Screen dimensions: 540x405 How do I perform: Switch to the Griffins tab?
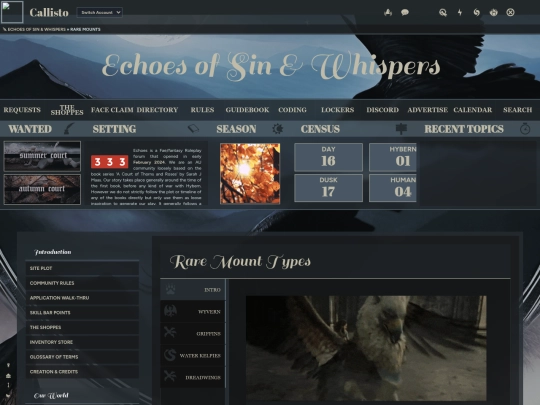point(193,333)
